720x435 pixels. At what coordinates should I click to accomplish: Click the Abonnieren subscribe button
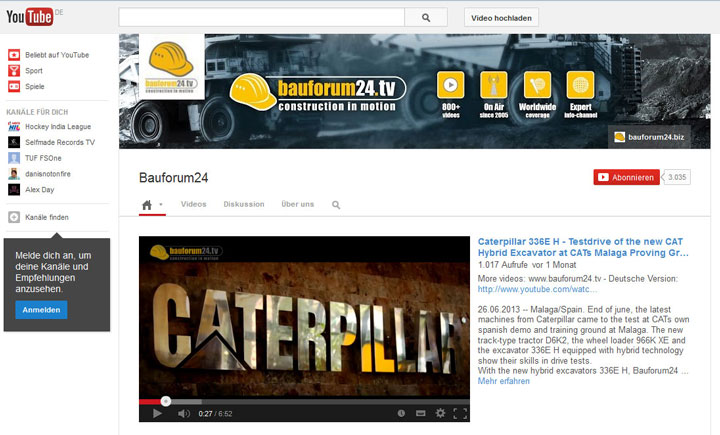coord(626,177)
